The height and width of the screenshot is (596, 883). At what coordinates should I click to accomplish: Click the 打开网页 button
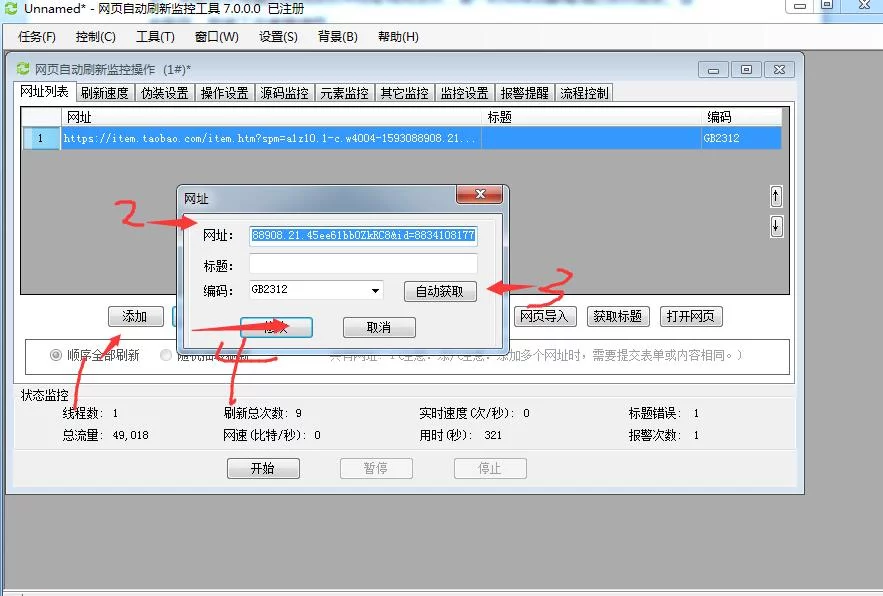690,317
